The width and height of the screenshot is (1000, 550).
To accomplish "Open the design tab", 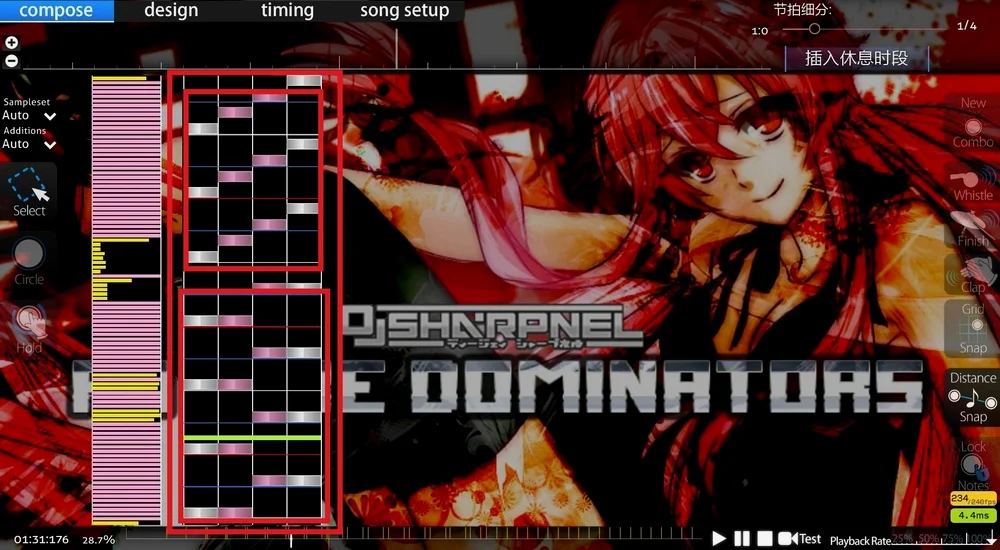I will point(171,11).
